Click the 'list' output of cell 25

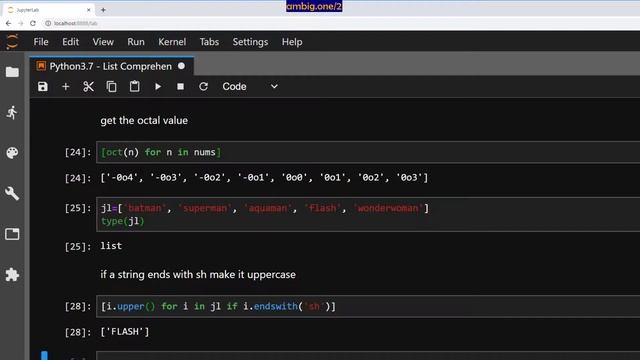(111, 246)
